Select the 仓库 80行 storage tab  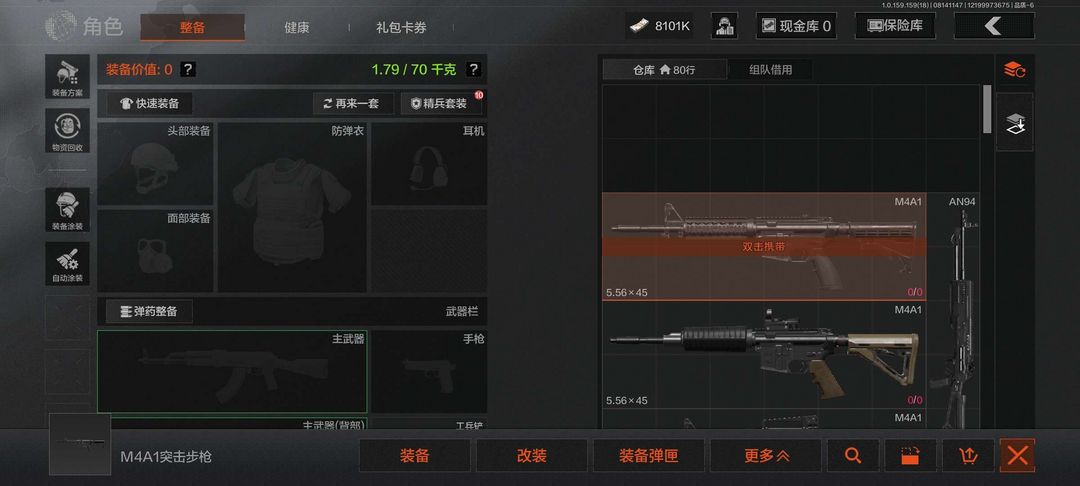tap(665, 70)
